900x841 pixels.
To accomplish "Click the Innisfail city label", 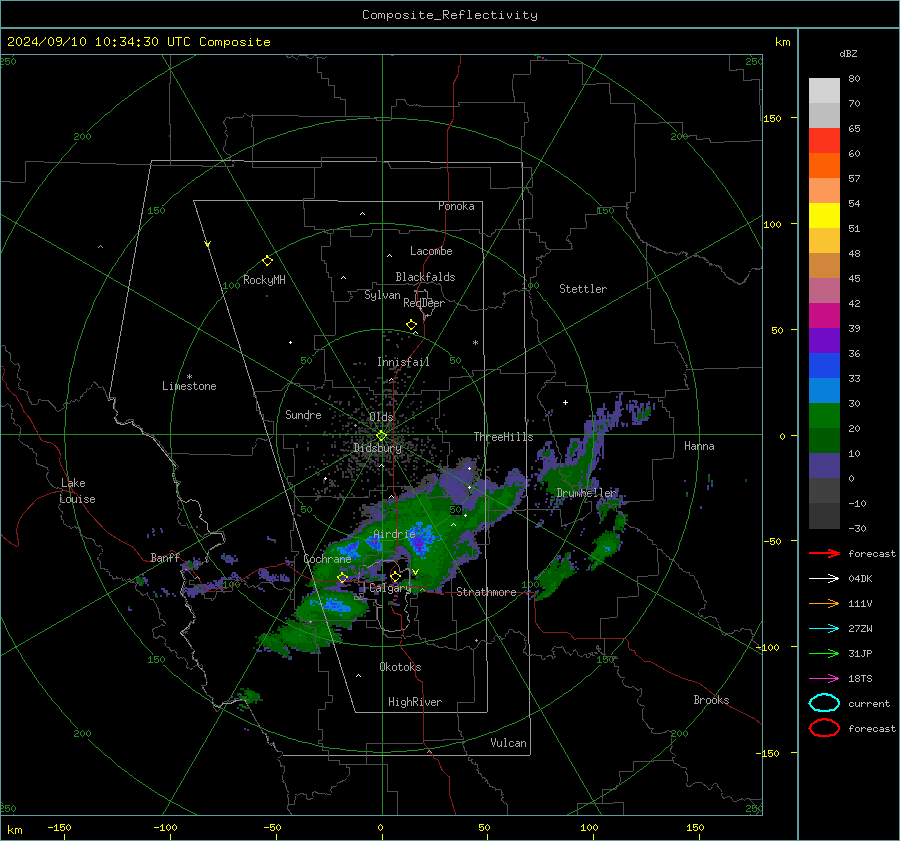I will 403,362.
